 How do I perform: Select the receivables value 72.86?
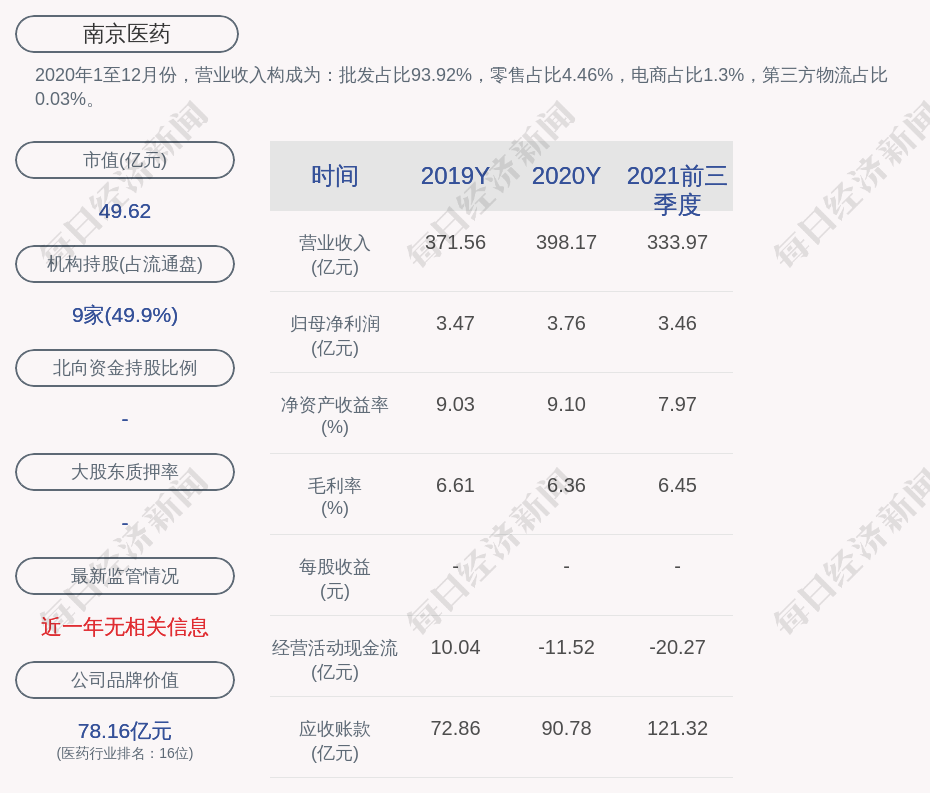tap(455, 728)
